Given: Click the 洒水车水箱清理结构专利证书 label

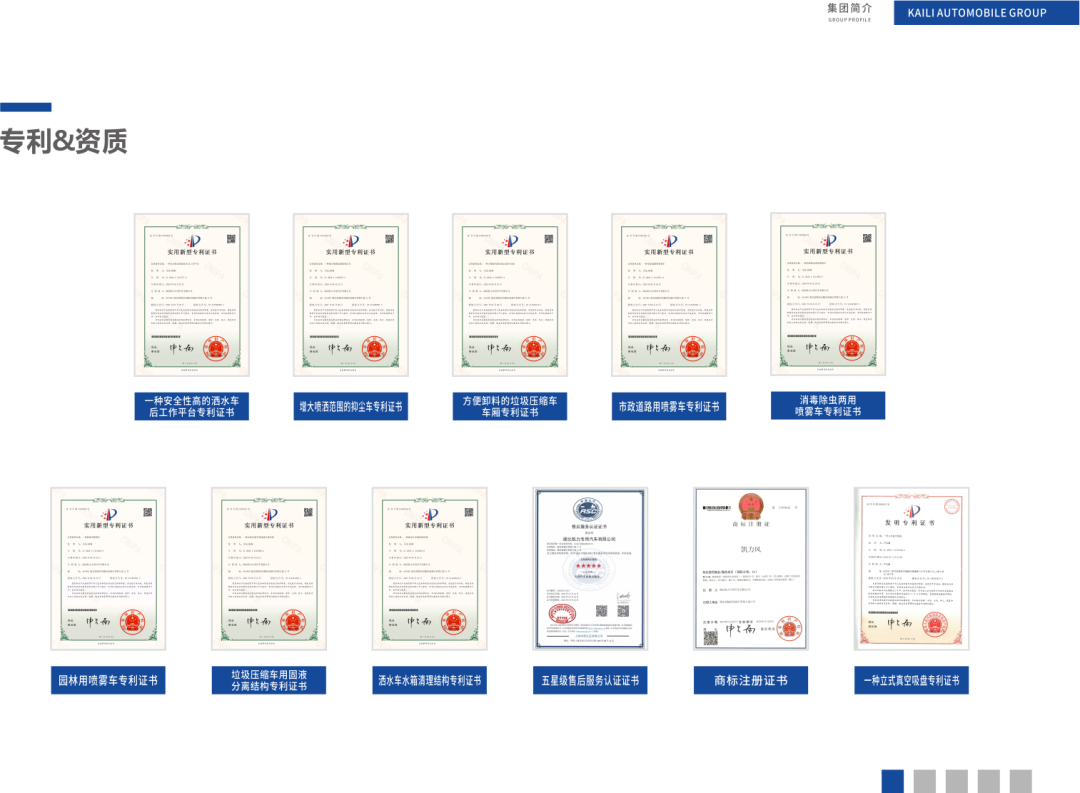Looking at the screenshot, I should (x=429, y=680).
